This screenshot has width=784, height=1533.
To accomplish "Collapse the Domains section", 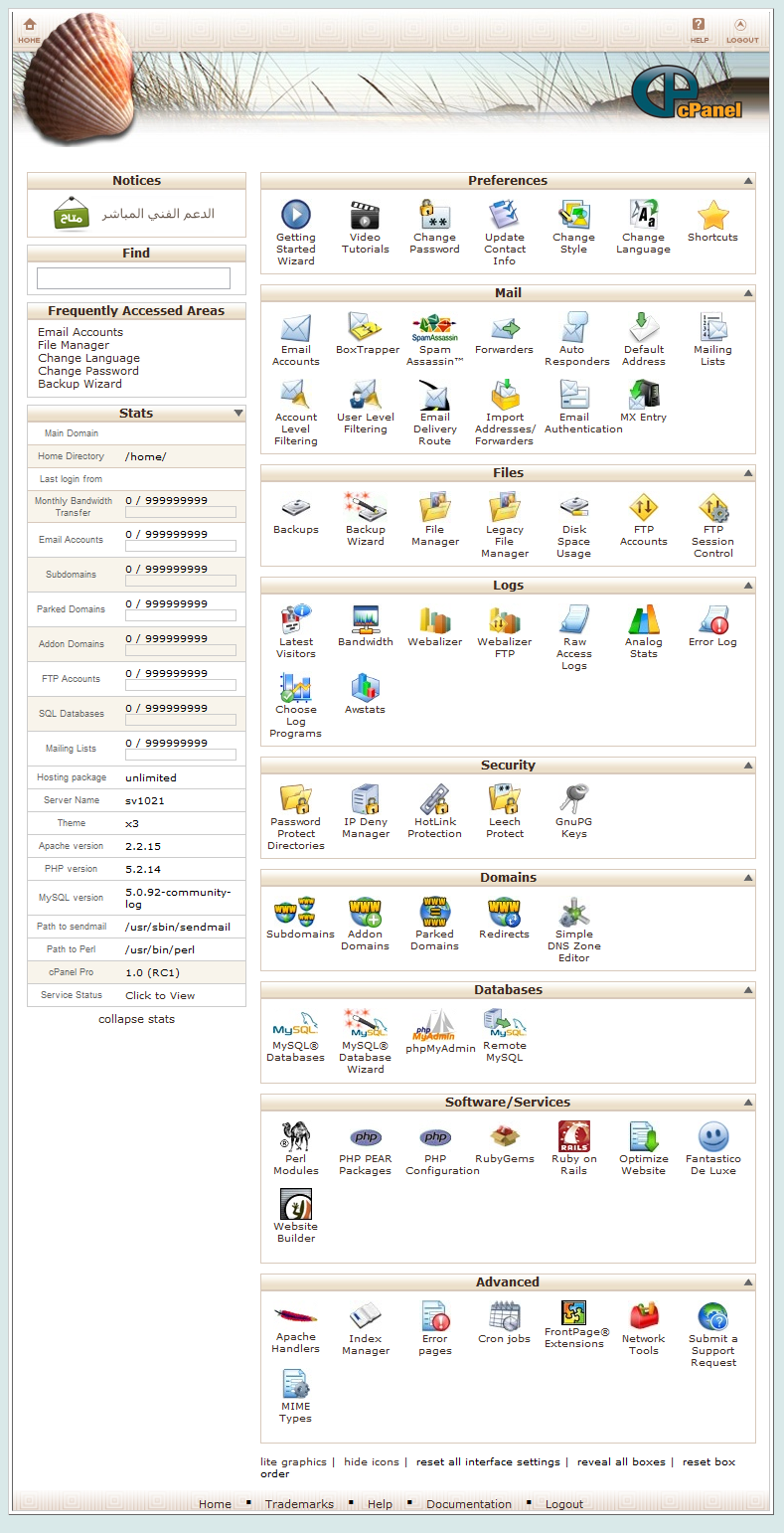I will 747,878.
